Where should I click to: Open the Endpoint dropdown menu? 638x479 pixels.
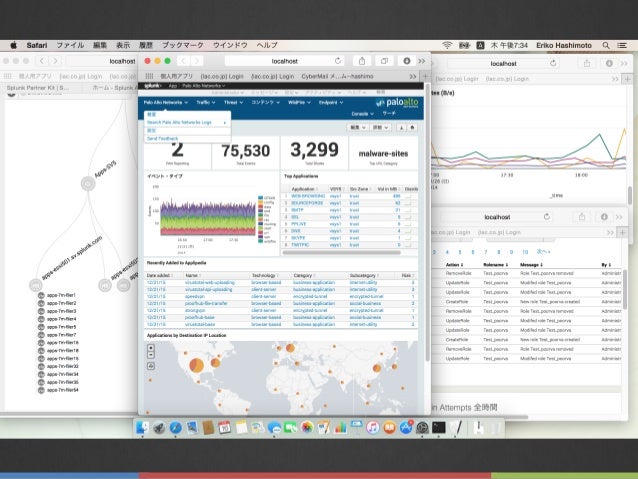(x=331, y=103)
